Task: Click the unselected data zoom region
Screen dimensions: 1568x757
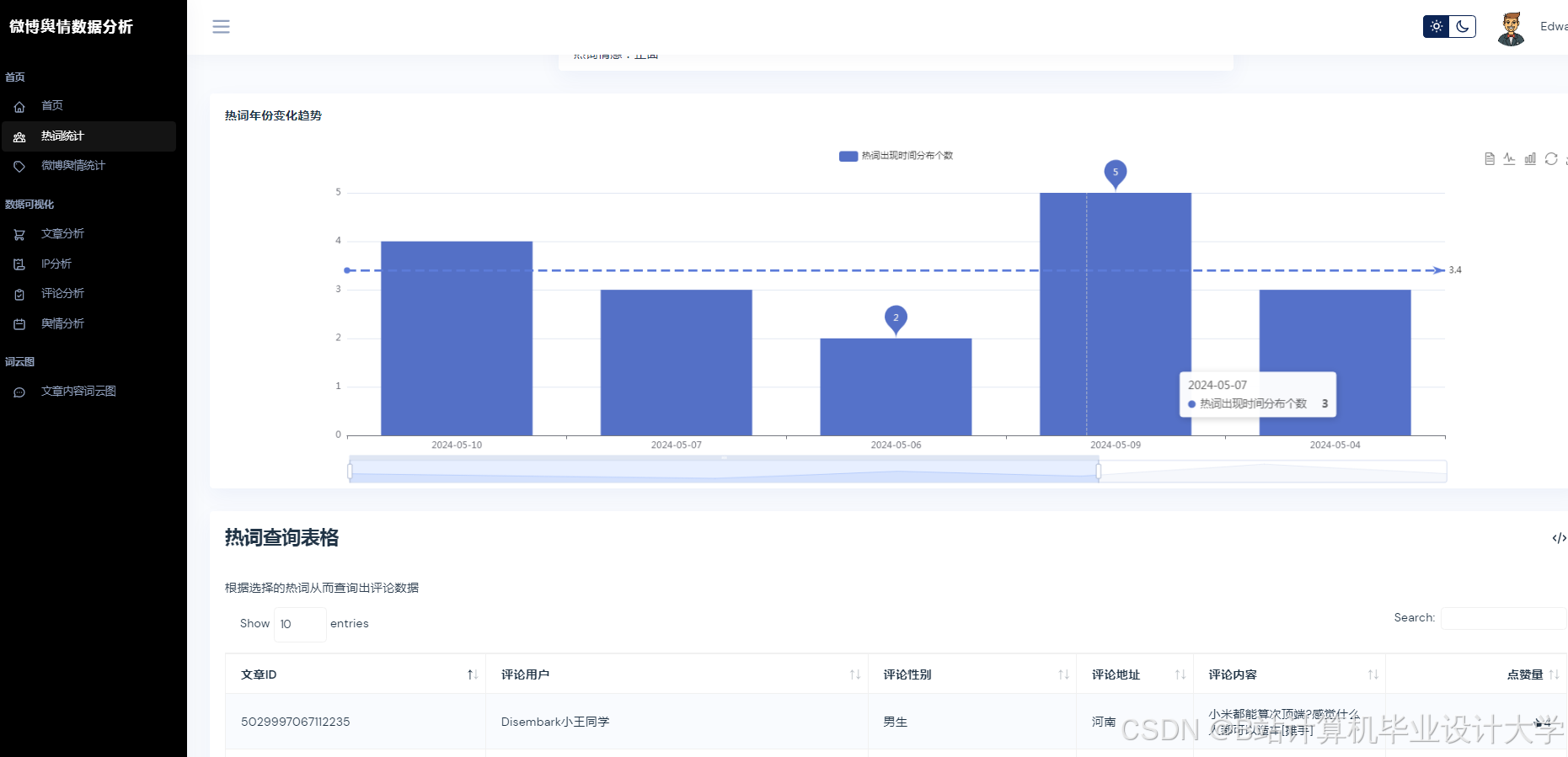Action: pyautogui.click(x=1273, y=471)
